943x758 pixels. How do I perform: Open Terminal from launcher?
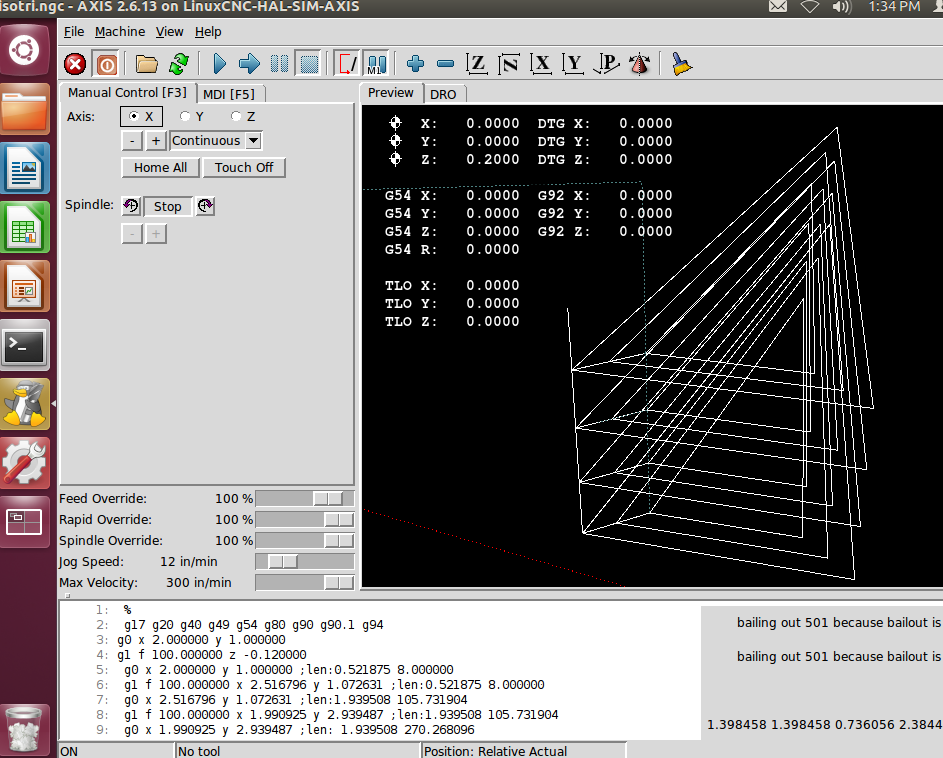point(25,345)
